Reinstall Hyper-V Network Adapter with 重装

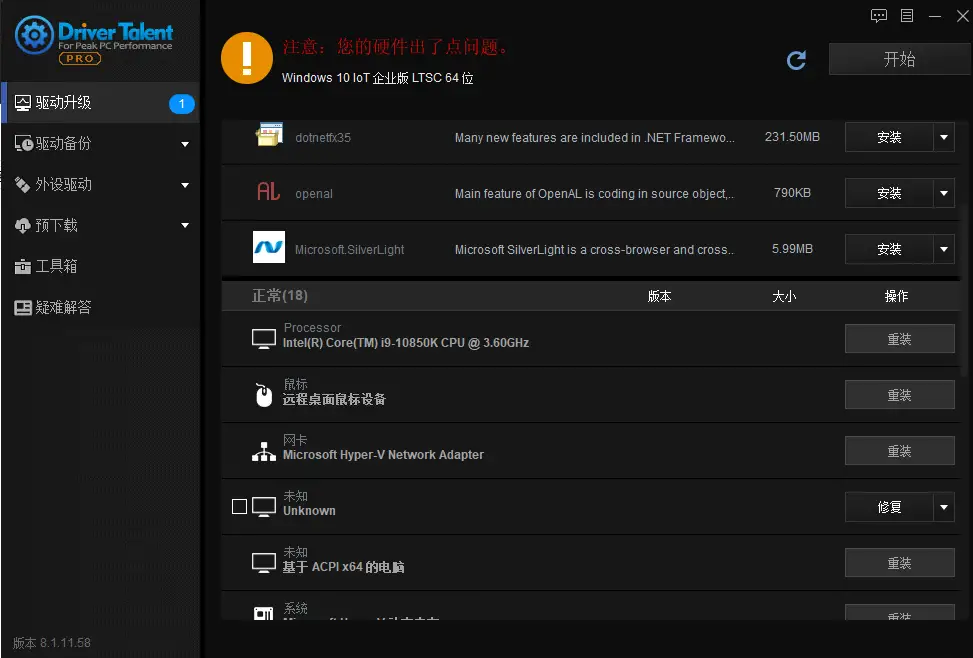click(x=900, y=451)
